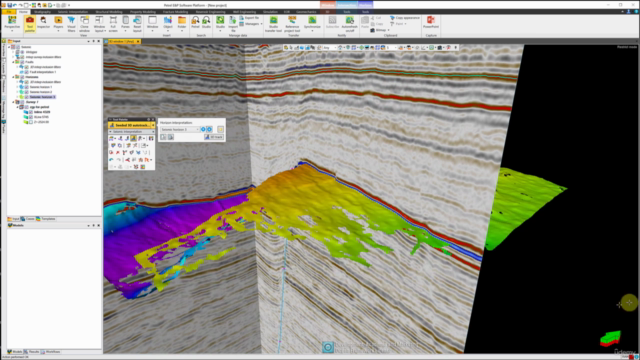The width and height of the screenshot is (640, 360).
Task: Expand the Seismic horizon 1 node
Action: pyautogui.click(x=18, y=87)
